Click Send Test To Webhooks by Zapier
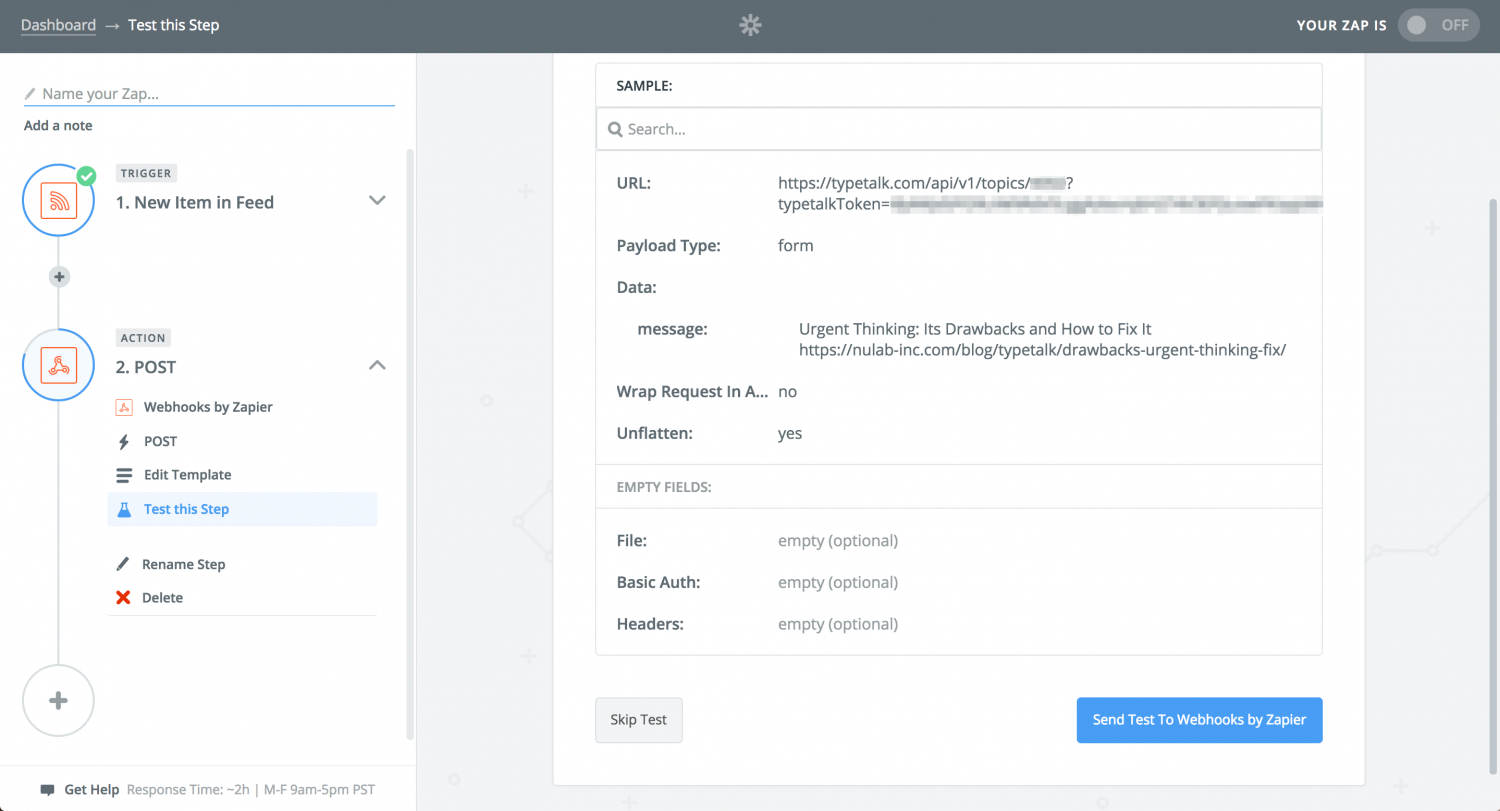The image size is (1500, 811). 1199,720
